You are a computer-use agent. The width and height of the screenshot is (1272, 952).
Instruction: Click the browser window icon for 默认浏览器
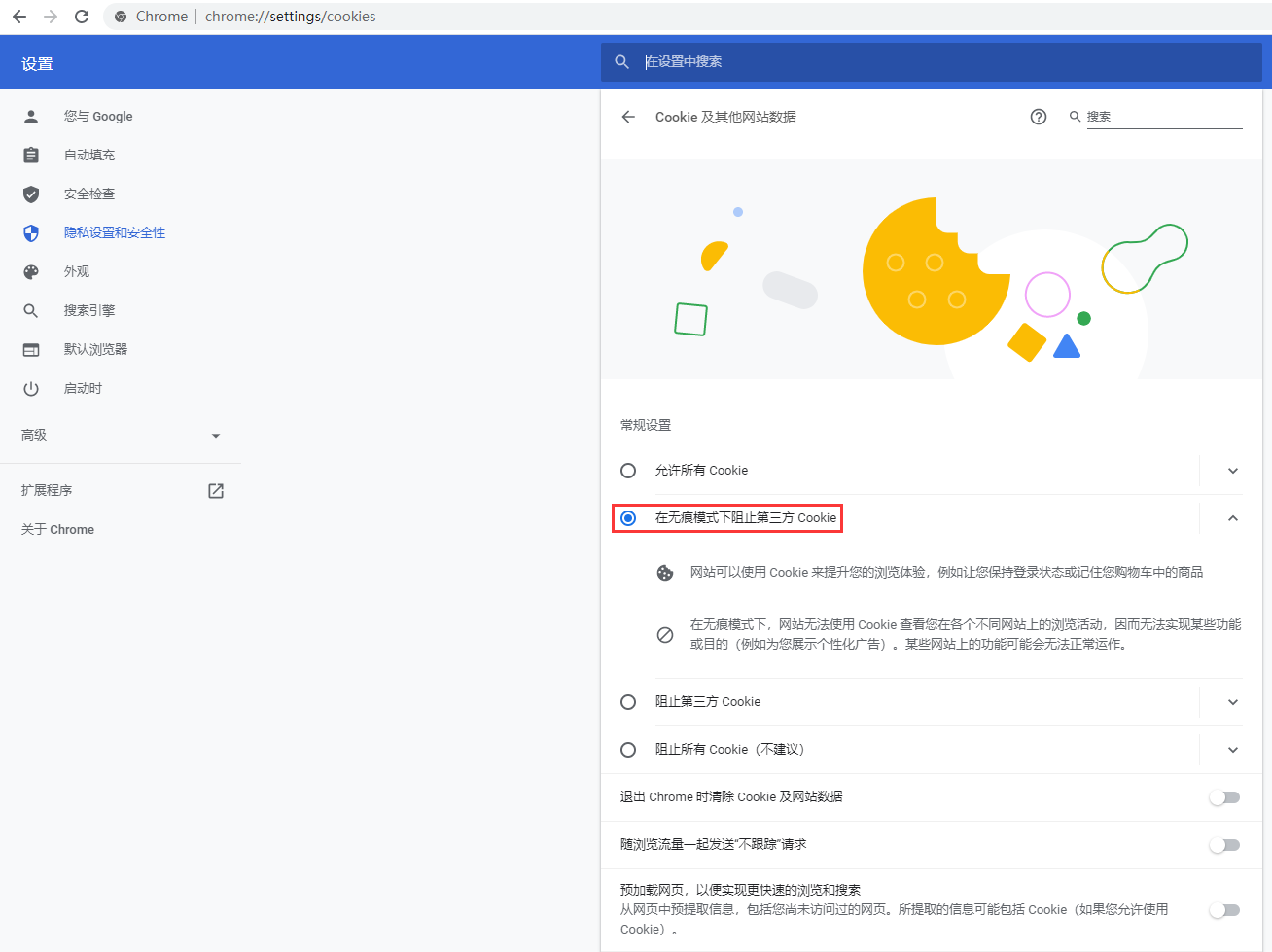[x=31, y=350]
